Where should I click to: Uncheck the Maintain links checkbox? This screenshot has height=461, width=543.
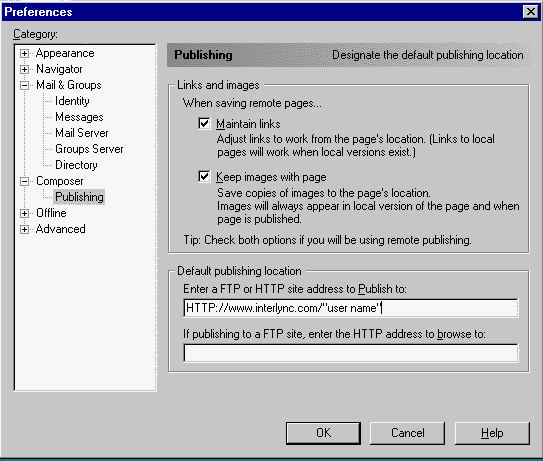(x=204, y=124)
